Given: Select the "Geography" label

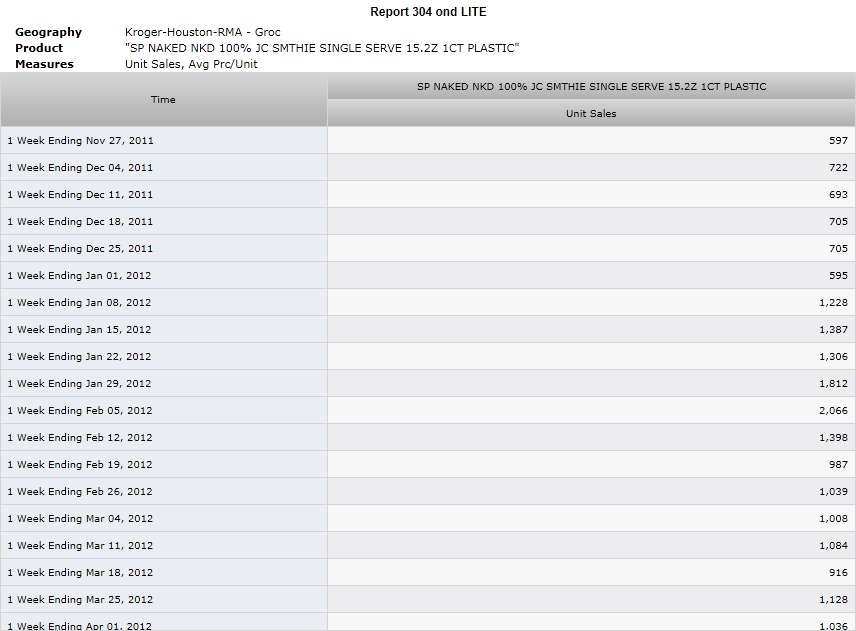Looking at the screenshot, I should (49, 32).
